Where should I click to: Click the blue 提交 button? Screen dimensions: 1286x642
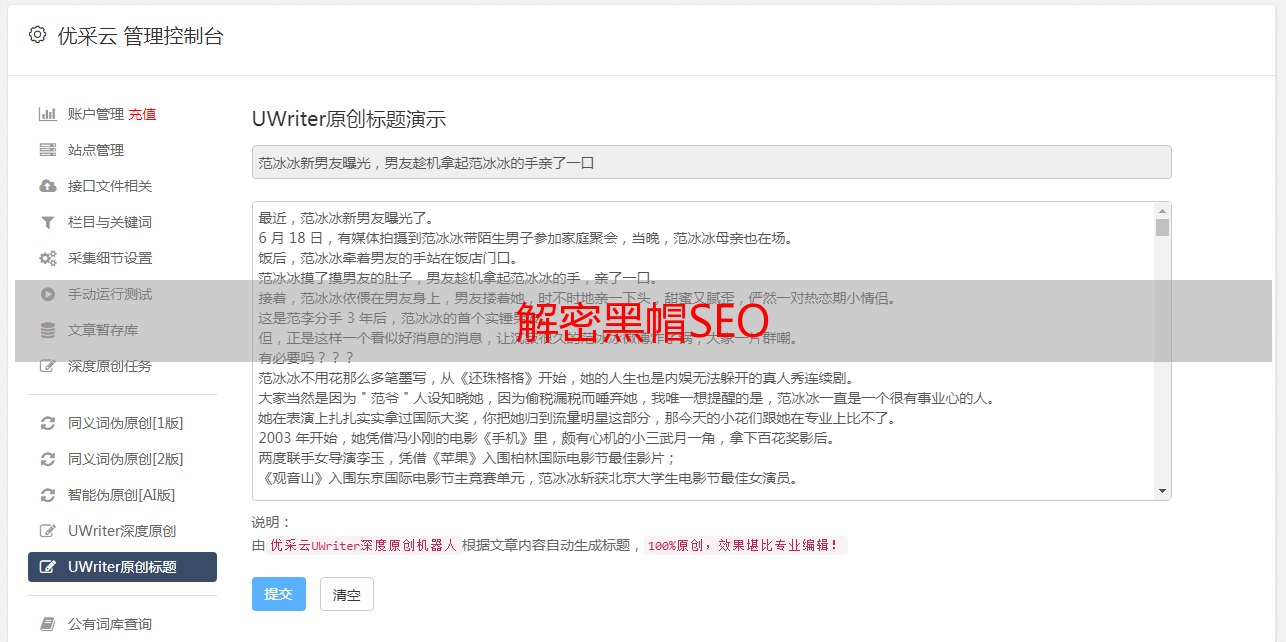279,594
